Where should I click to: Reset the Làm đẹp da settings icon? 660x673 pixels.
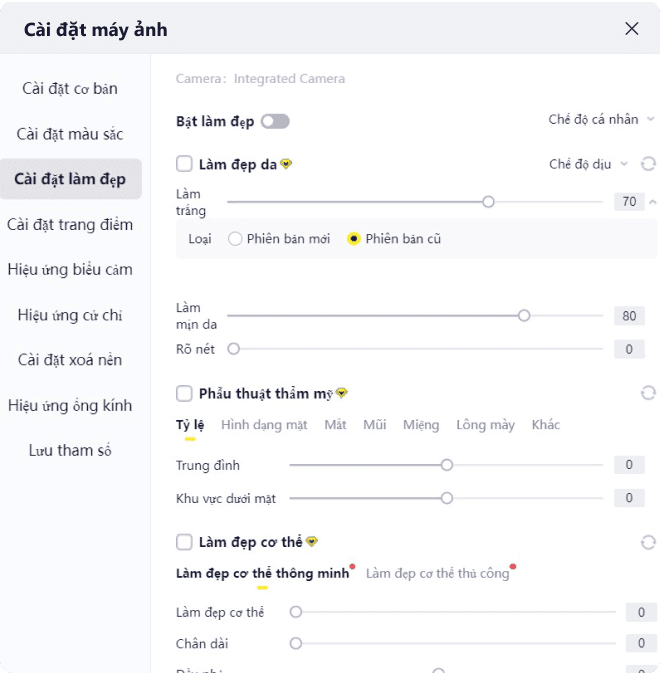(648, 164)
